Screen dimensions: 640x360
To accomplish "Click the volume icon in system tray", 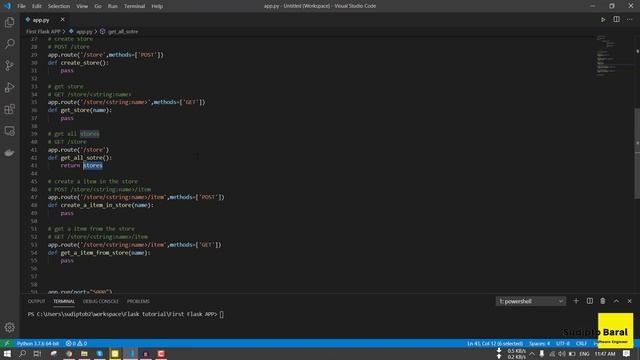I will click(x=562, y=353).
